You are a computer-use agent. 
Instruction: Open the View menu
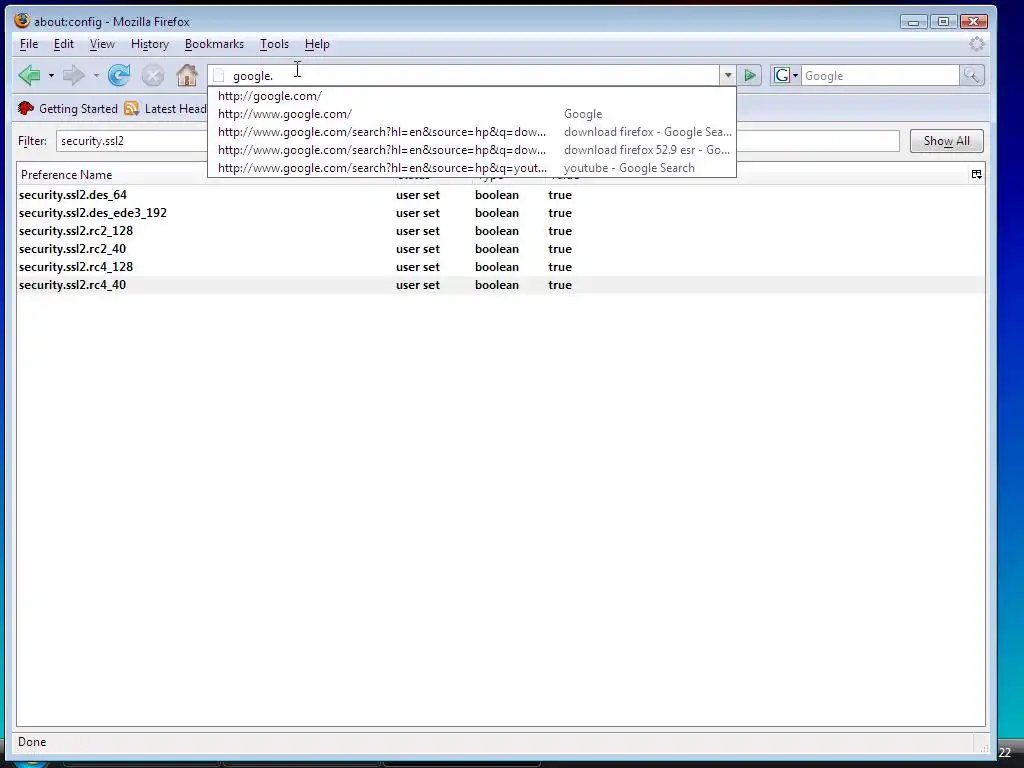(x=102, y=44)
